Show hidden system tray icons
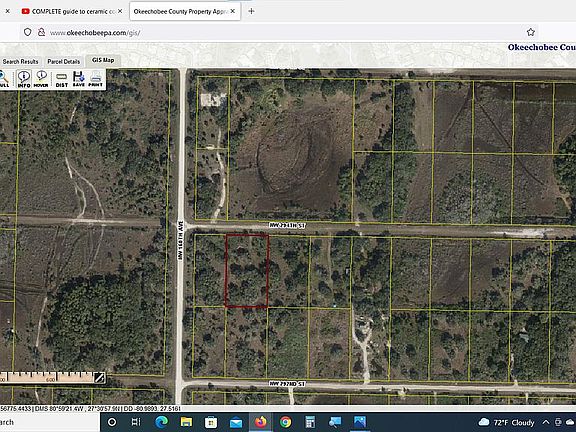The image size is (576, 432). (x=546, y=422)
